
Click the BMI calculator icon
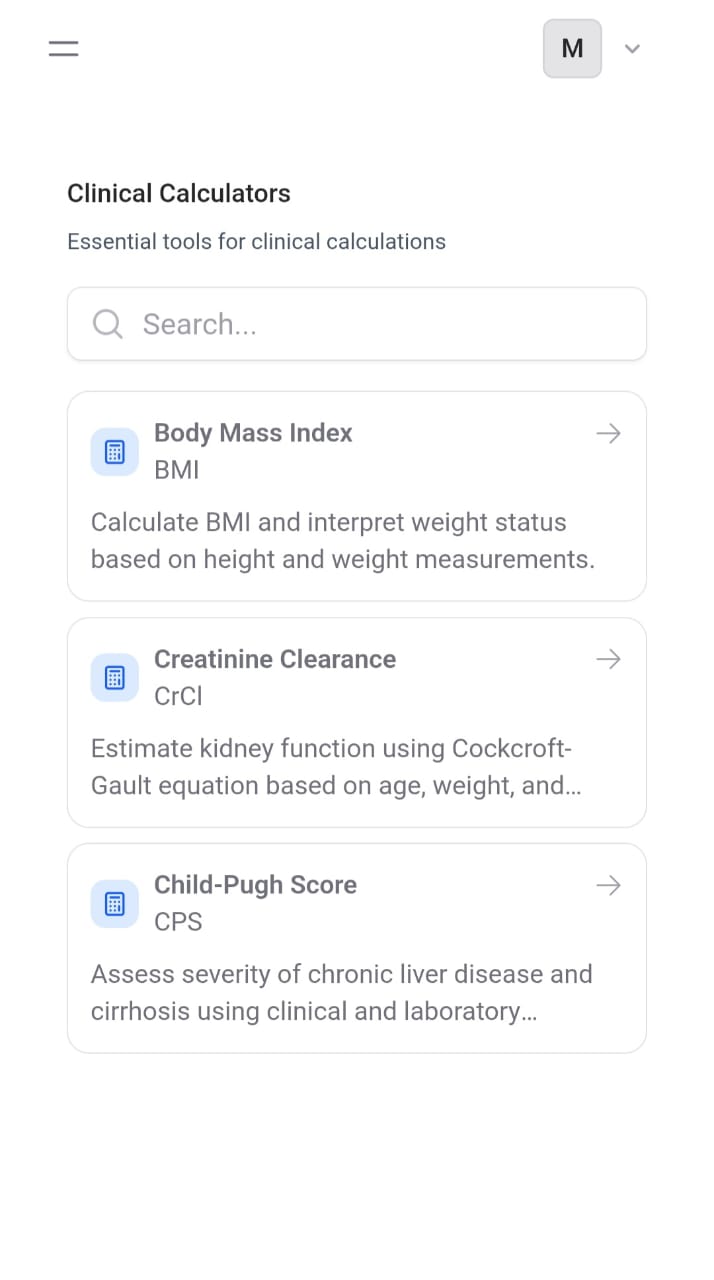(x=114, y=451)
